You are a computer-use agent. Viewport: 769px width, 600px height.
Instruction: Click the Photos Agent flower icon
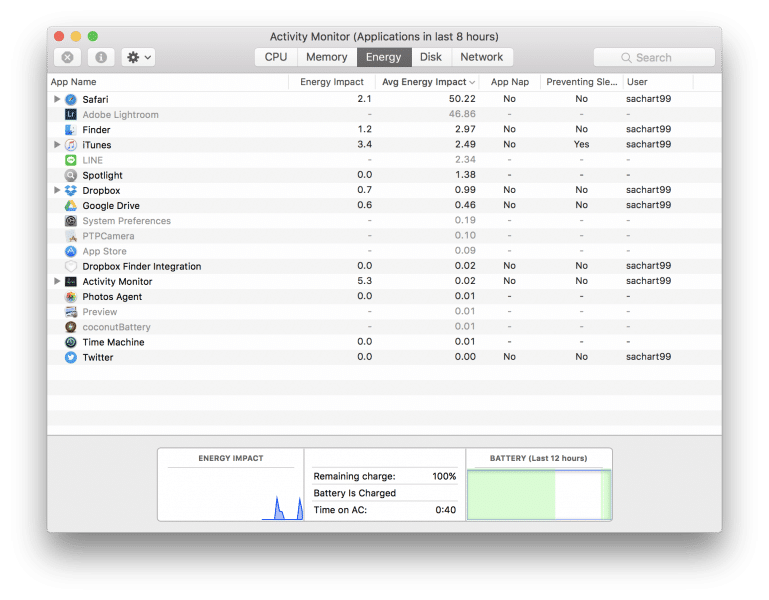[71, 297]
